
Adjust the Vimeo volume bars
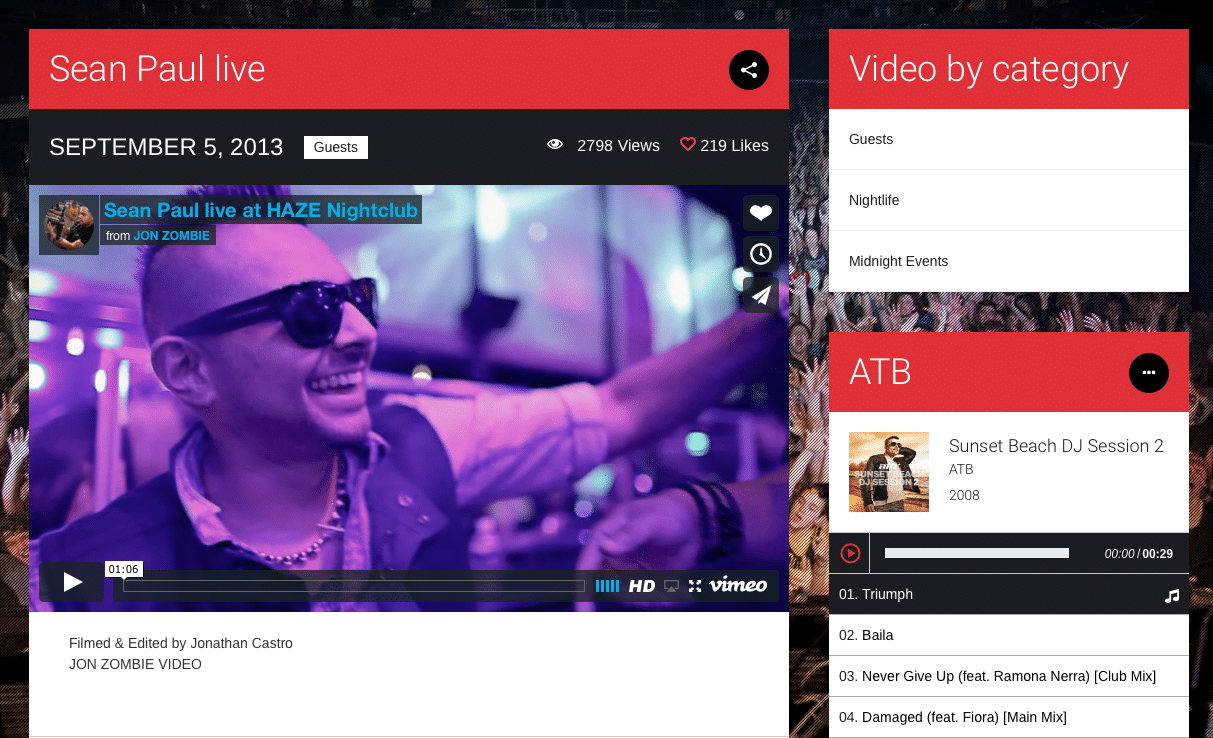[607, 586]
